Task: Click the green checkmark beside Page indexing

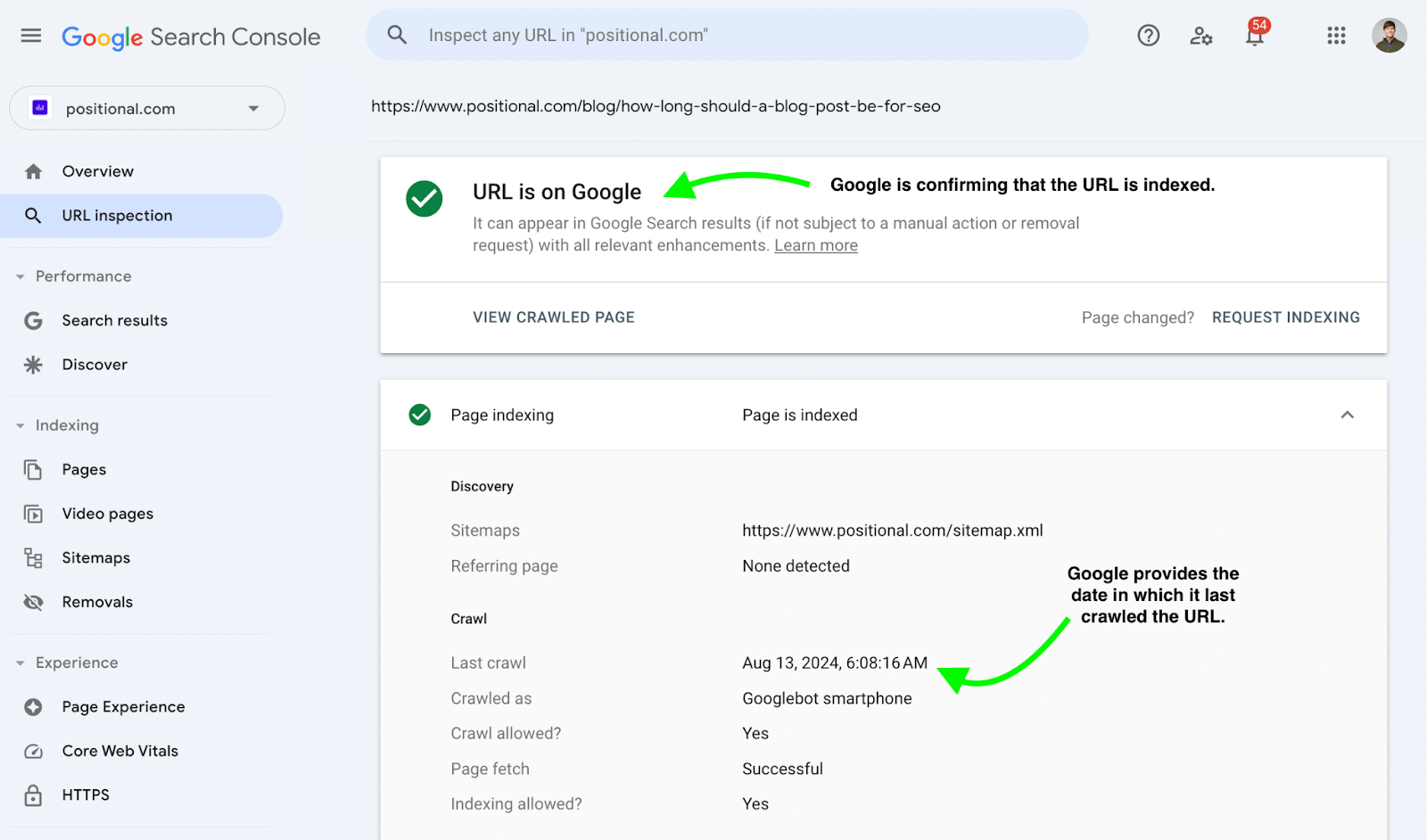Action: [x=420, y=415]
